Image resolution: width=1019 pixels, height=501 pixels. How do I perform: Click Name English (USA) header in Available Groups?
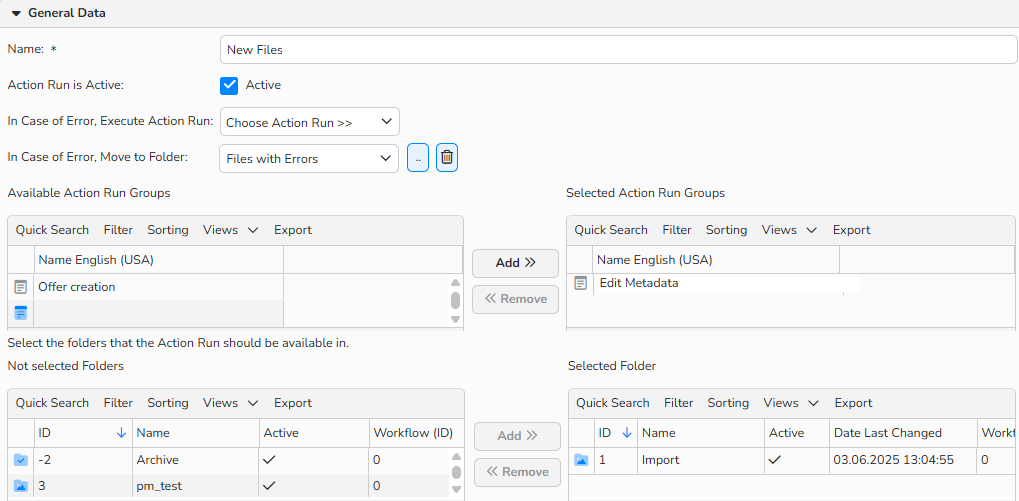159,260
